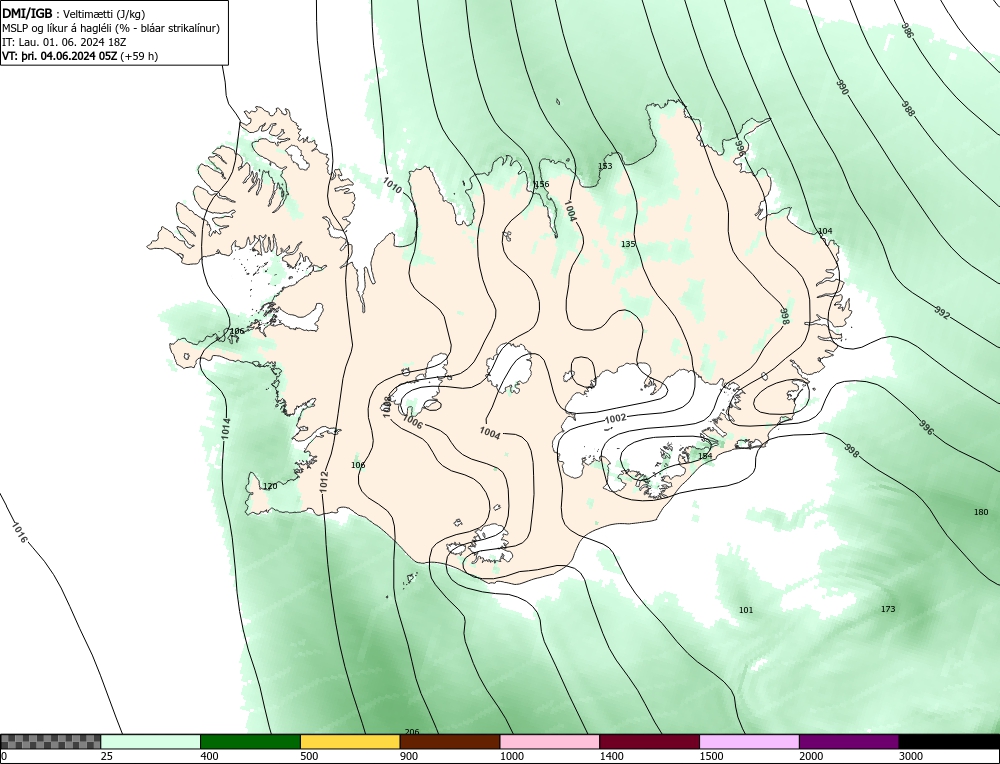Click the 1010 isobar label
Screen dimensions: 1000x764
pos(392,186)
